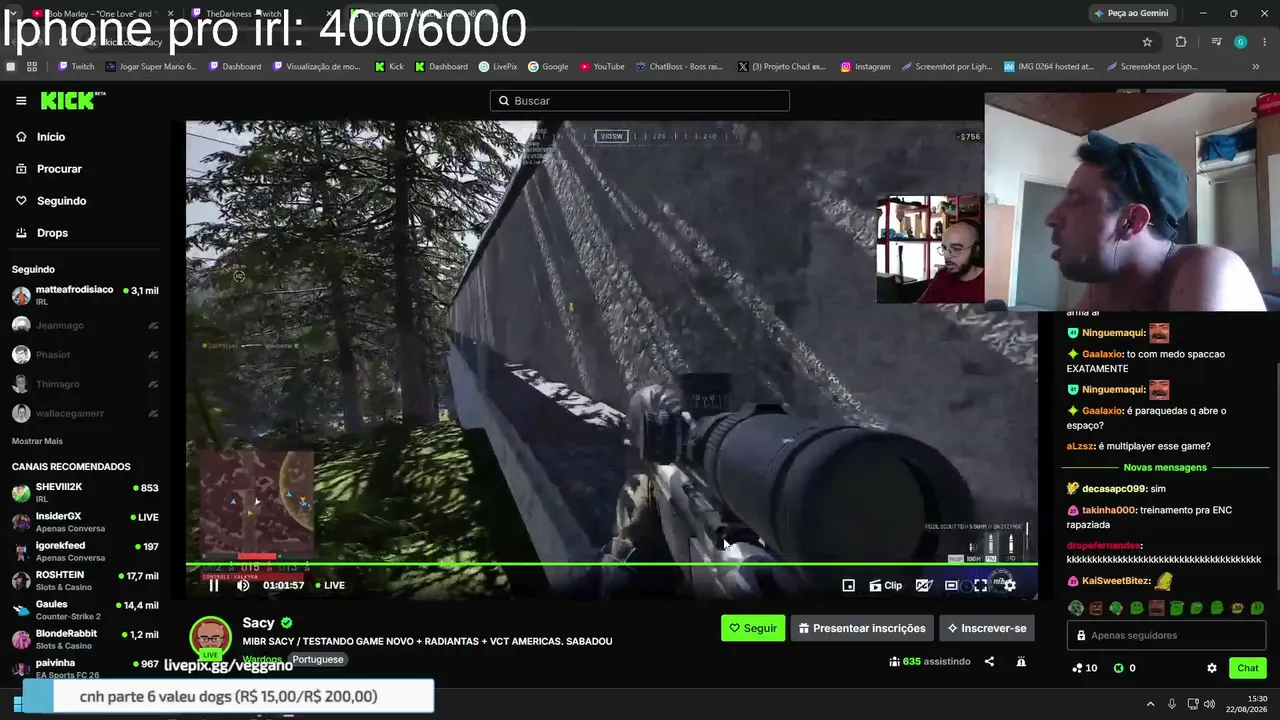Open recommended channel paivinha
The height and width of the screenshot is (720, 1280).
pos(85,668)
